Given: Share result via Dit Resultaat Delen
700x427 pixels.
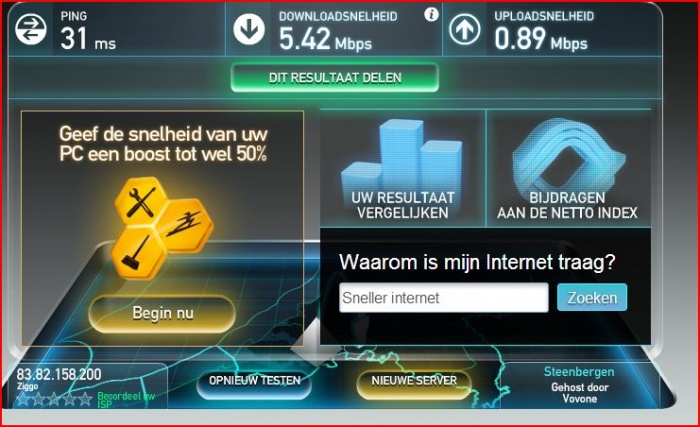Looking at the screenshot, I should pyautogui.click(x=335, y=78).
